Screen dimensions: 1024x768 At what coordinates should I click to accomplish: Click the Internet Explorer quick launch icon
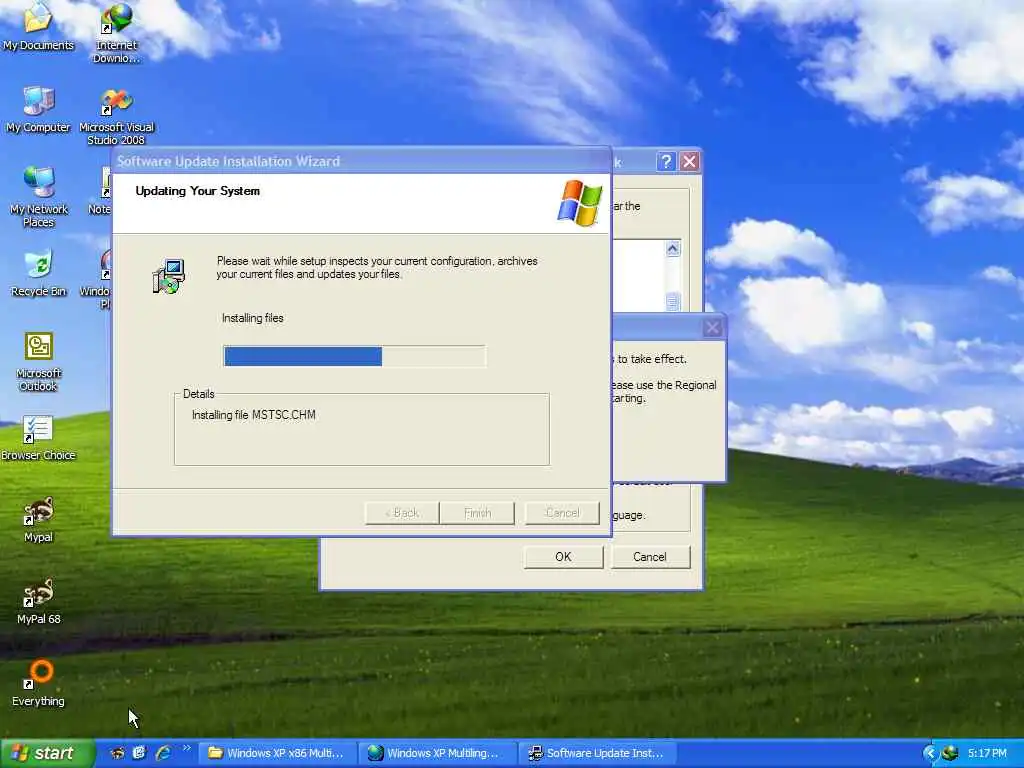coord(163,753)
